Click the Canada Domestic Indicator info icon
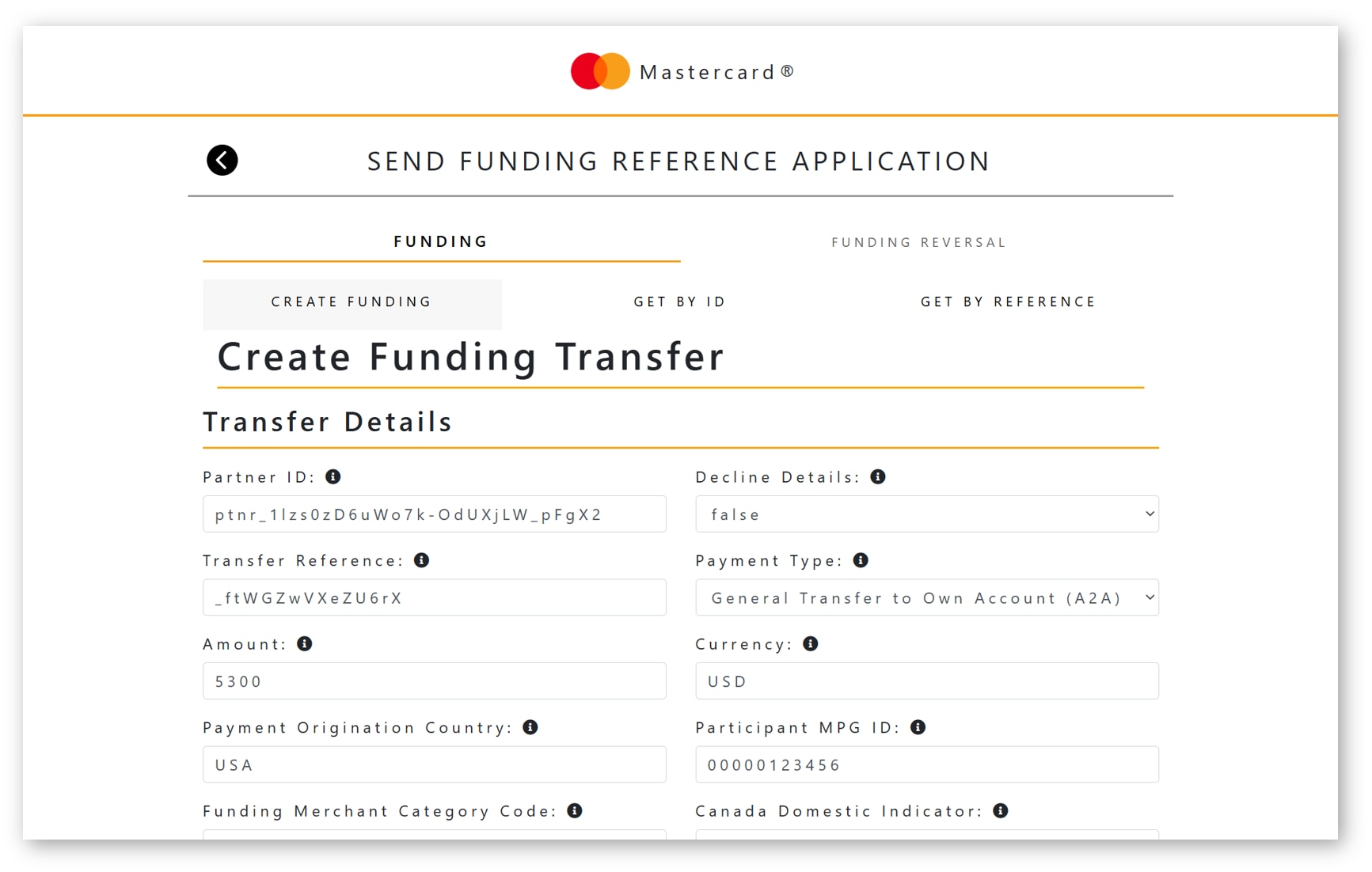Viewport: 1372px width, 872px height. 999,810
